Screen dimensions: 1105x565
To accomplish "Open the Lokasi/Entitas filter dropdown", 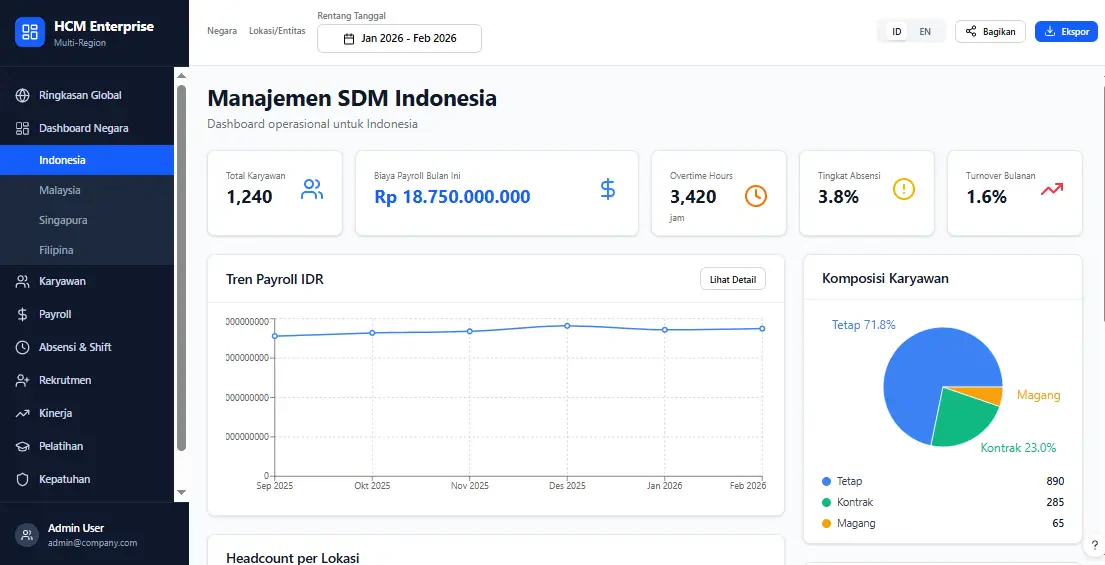I will coord(277,31).
